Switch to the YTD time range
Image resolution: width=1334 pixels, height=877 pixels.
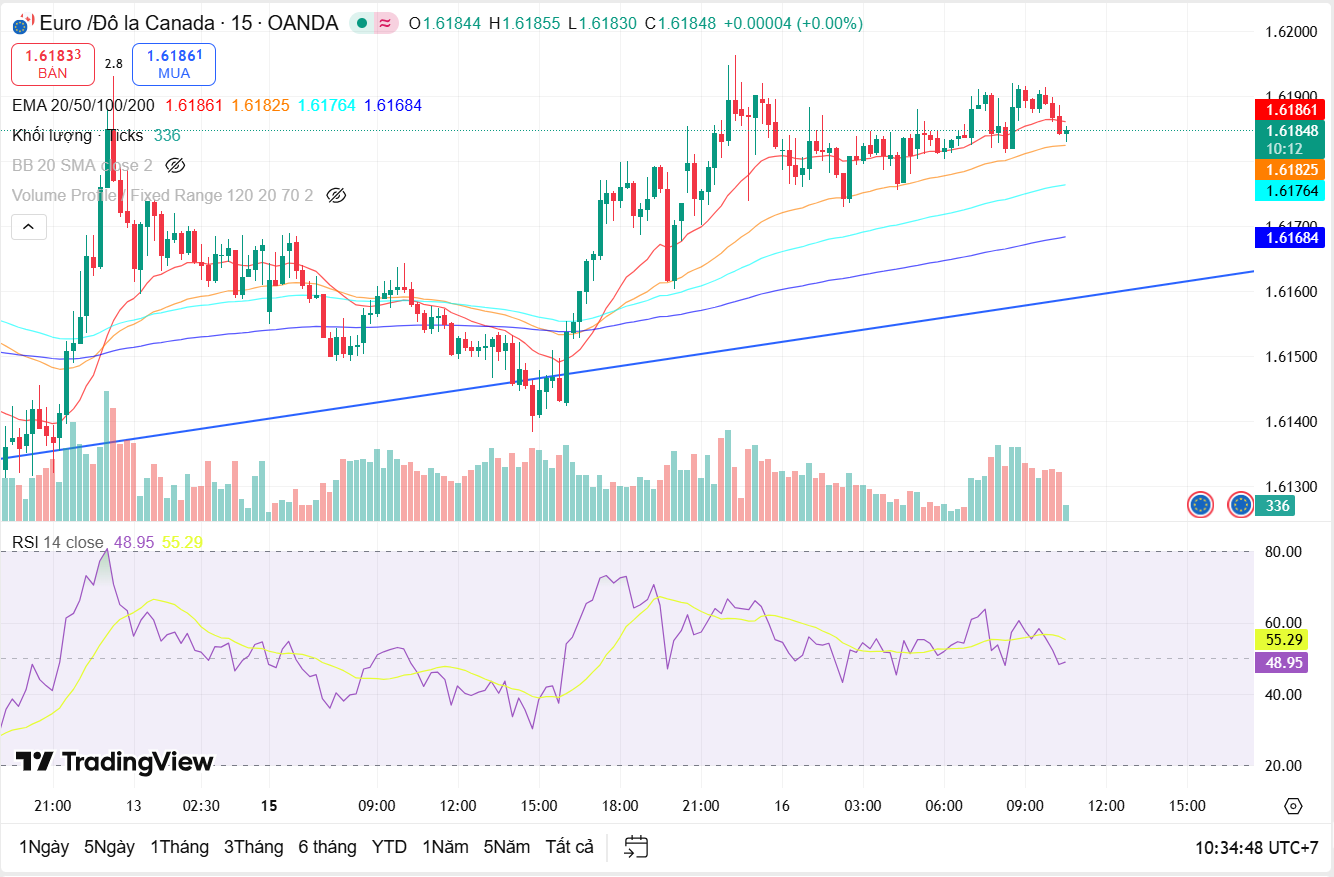389,847
